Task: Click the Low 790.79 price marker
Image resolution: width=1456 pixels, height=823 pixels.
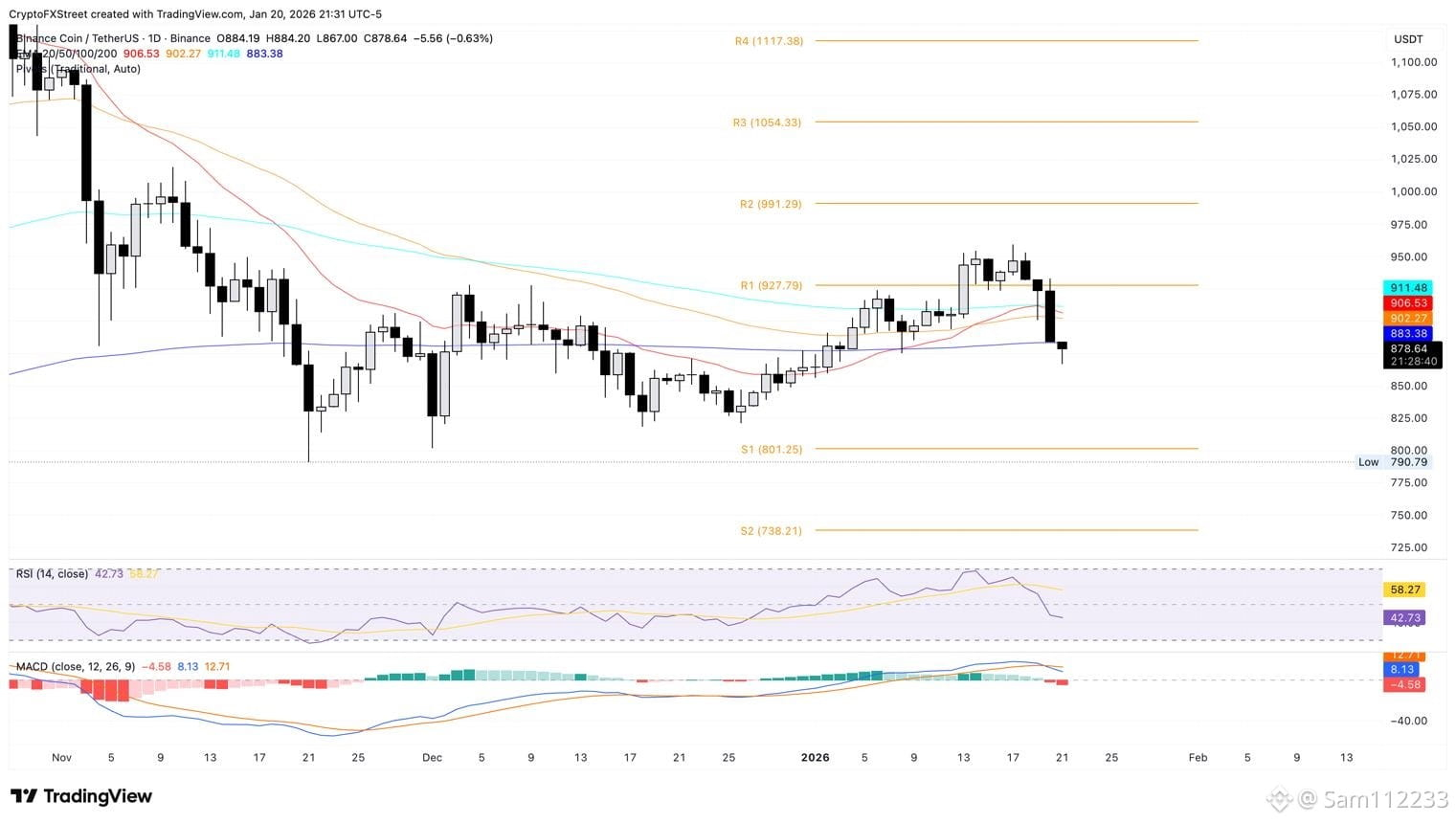Action: 1393,462
